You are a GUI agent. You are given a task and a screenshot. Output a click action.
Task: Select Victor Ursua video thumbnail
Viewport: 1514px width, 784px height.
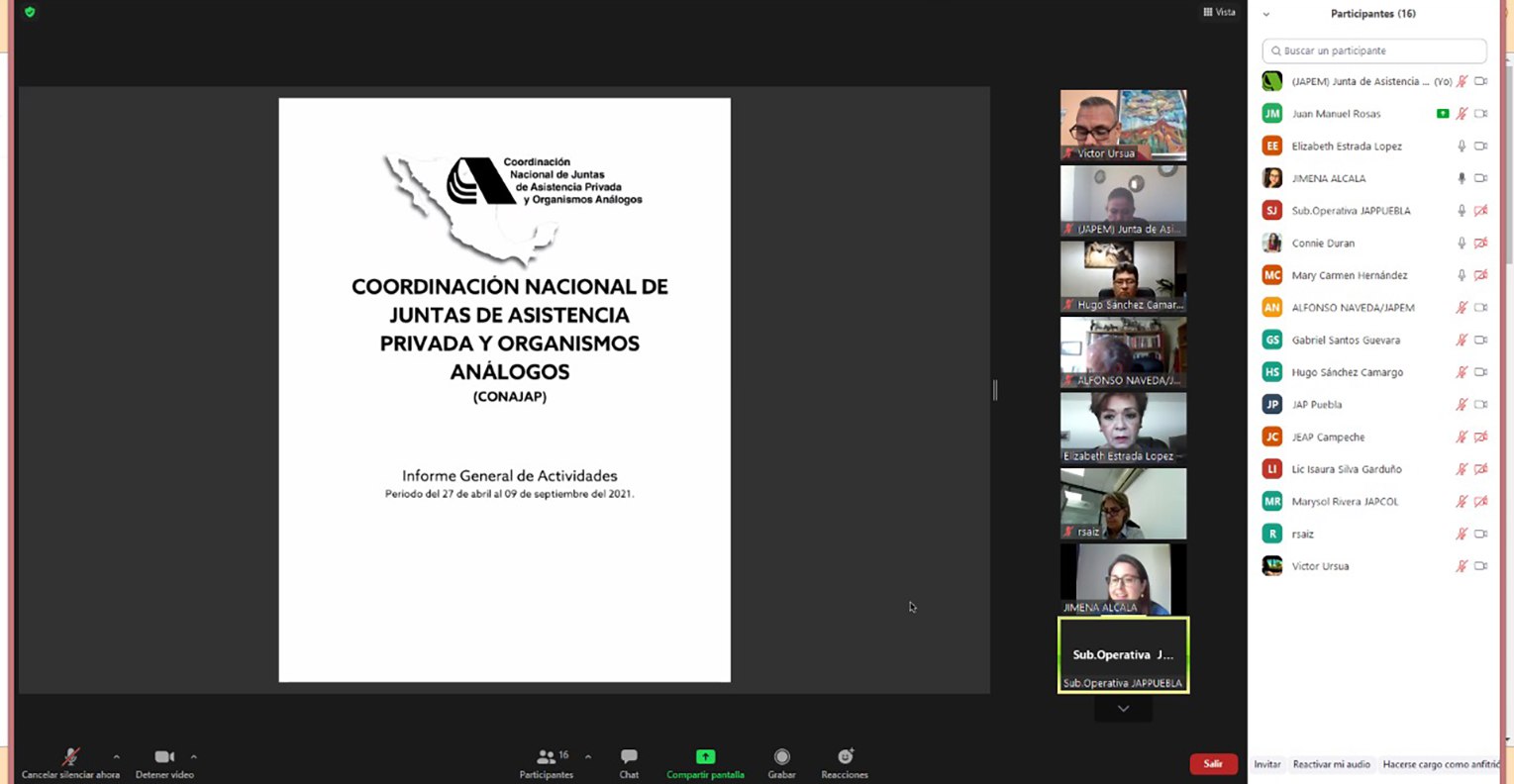point(1123,125)
